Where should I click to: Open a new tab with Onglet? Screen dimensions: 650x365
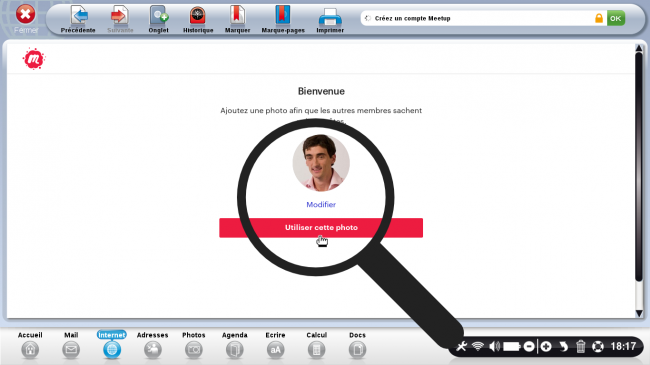[158, 19]
